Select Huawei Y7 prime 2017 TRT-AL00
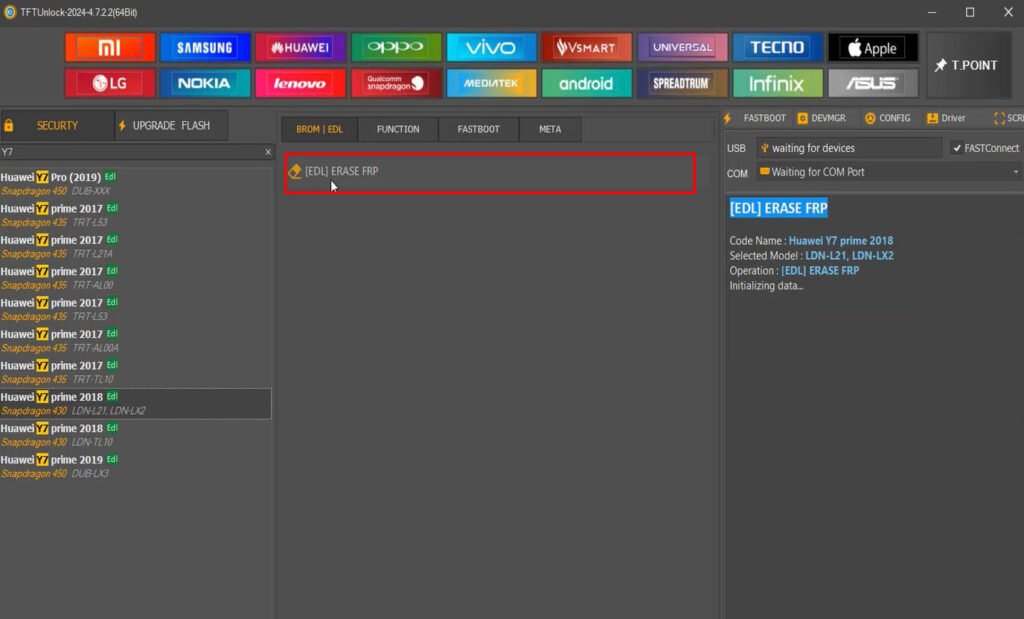Screen dimensions: 1024x619 click(136, 278)
